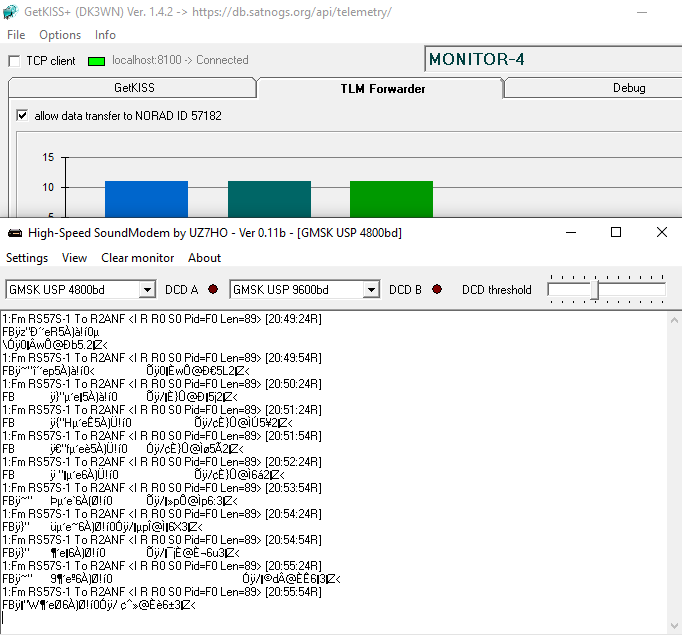Open the Options menu in GetKISS+
The image size is (682, 636).
pyautogui.click(x=60, y=35)
